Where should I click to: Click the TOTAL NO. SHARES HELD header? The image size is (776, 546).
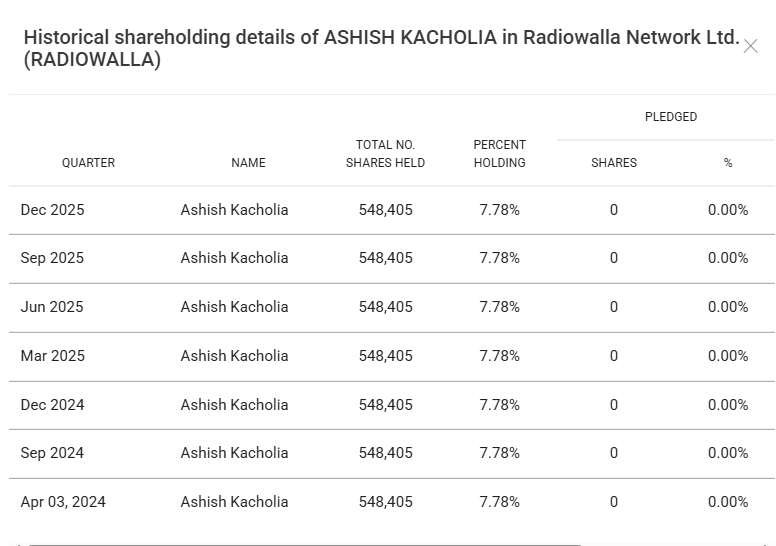click(x=385, y=154)
